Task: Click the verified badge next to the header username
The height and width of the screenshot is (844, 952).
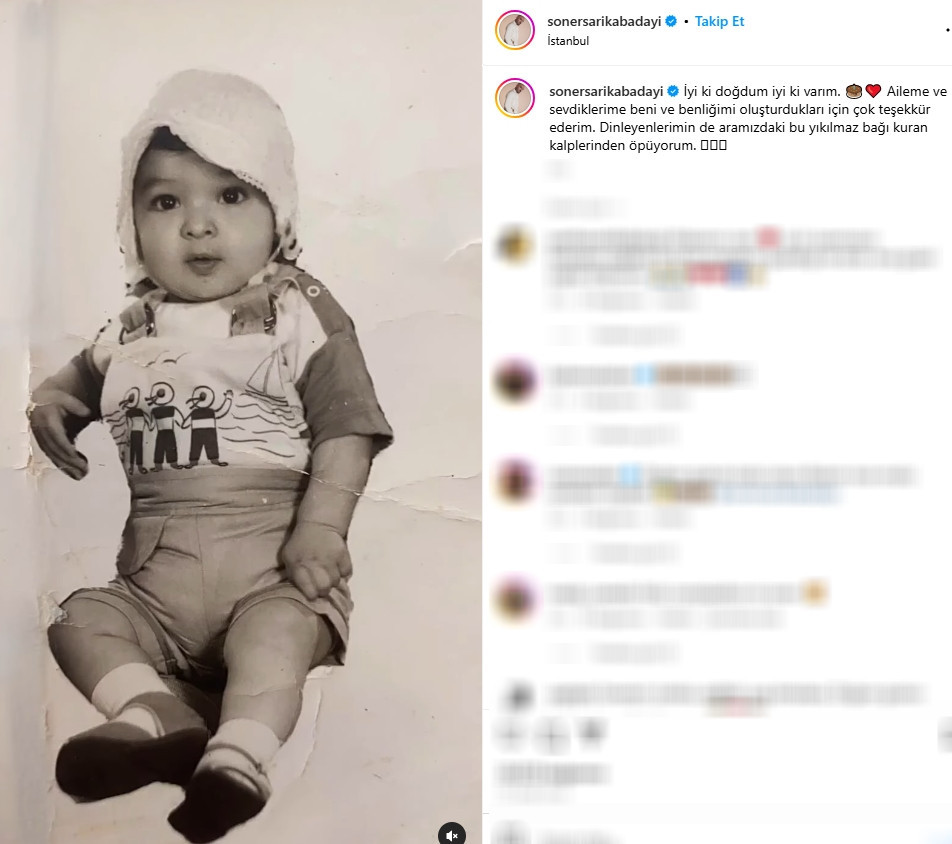Action: click(x=671, y=21)
